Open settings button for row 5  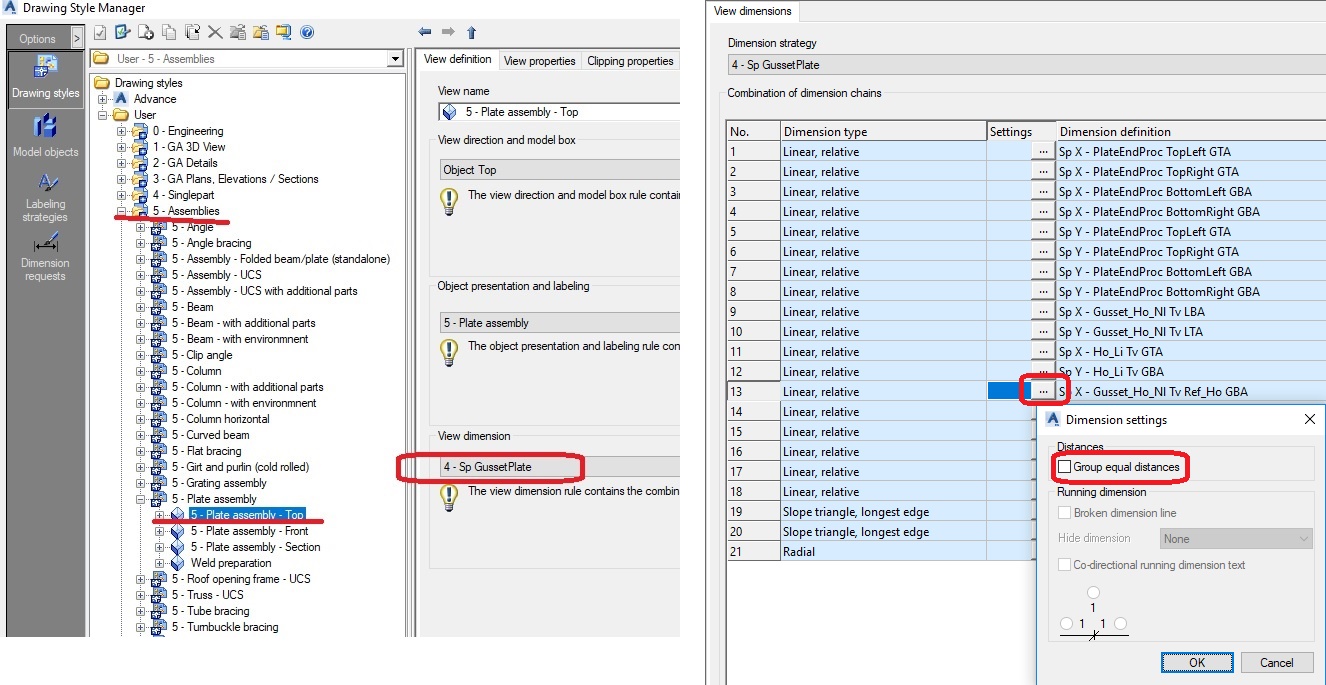coord(1043,231)
